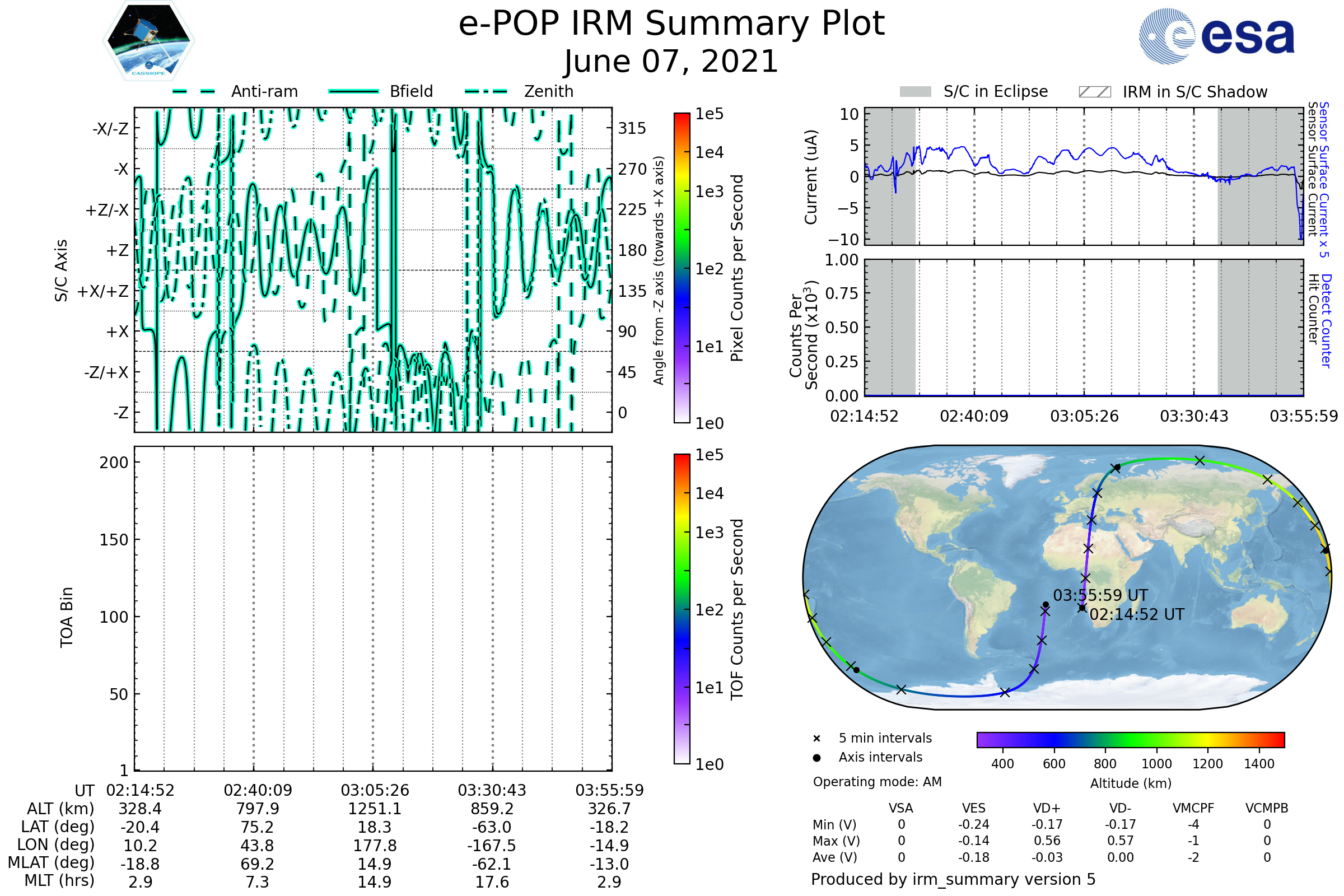Click the 02:14:52 UT label on map
This screenshot has height=896, width=1344.
(1137, 615)
